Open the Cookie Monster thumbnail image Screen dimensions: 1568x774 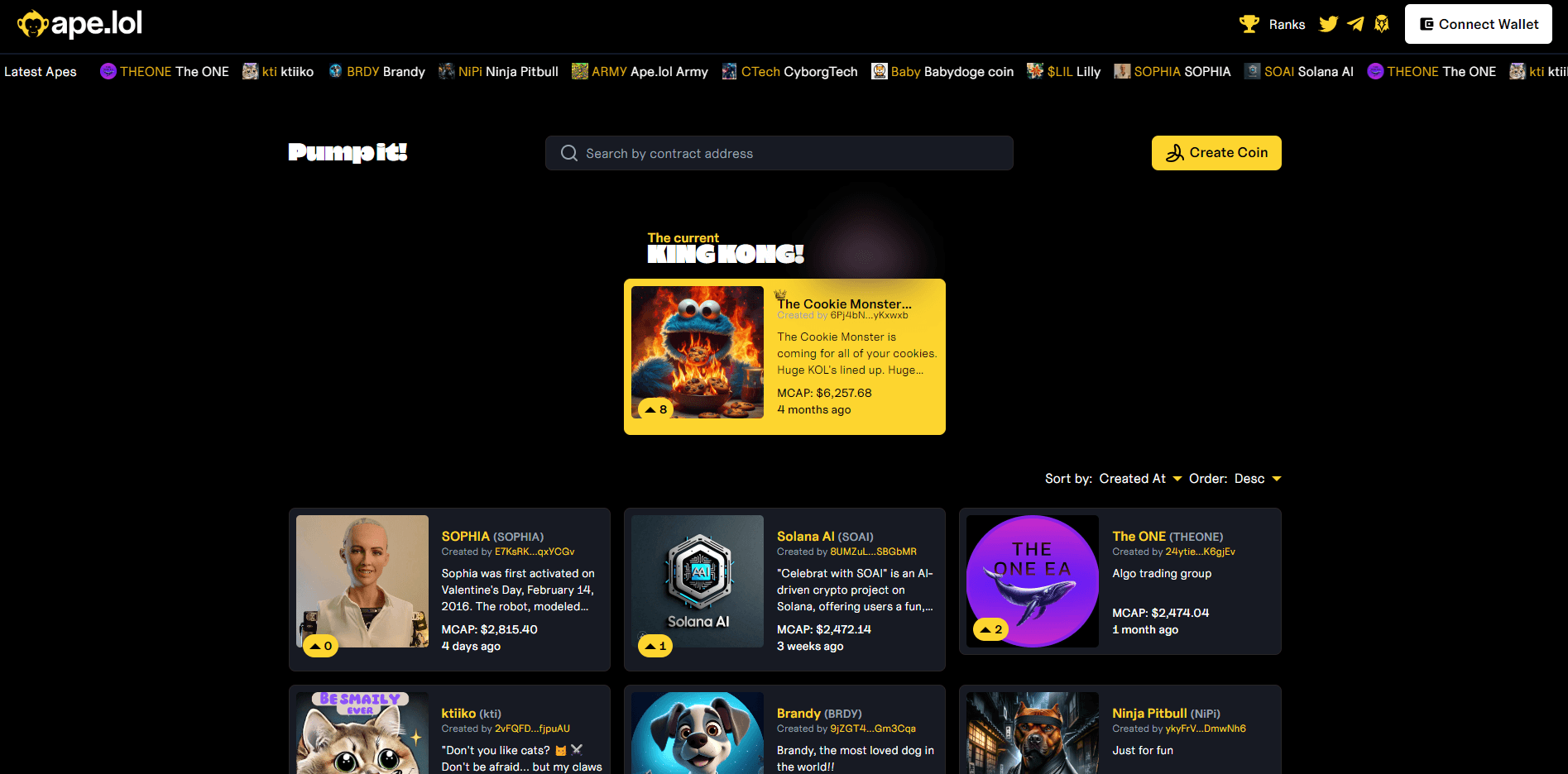pyautogui.click(x=697, y=352)
